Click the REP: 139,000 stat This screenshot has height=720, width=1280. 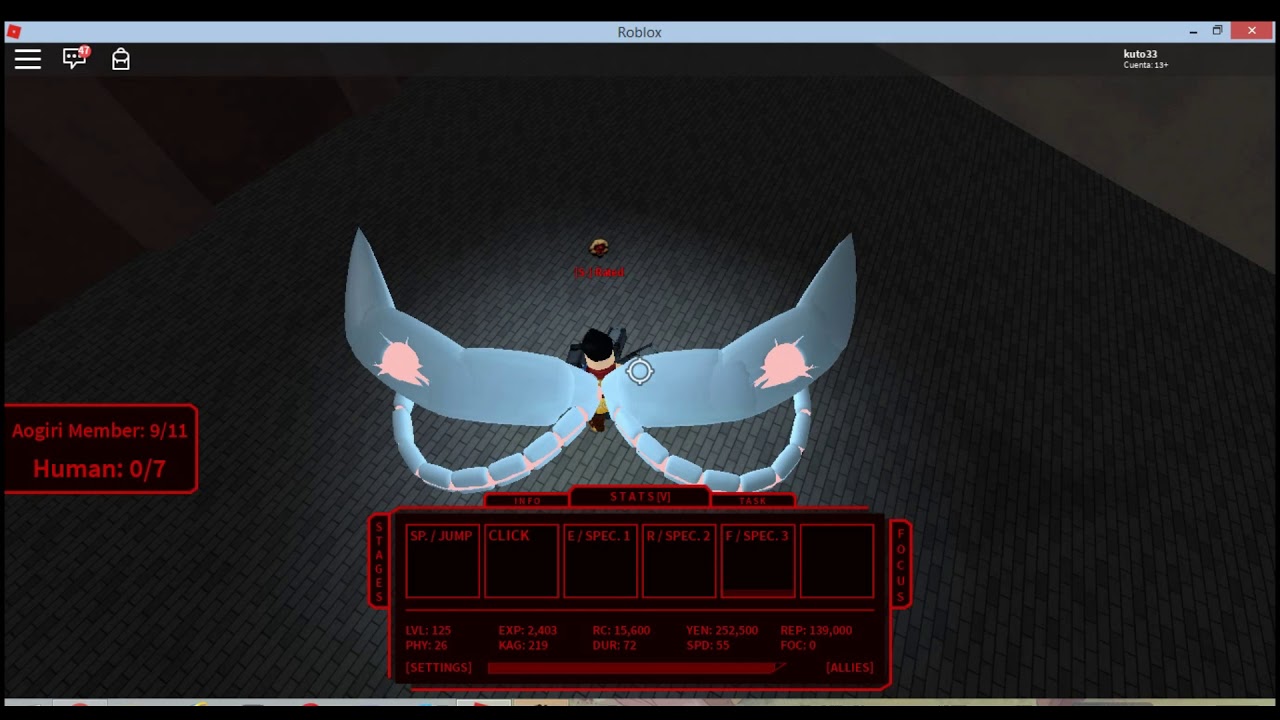coord(816,631)
